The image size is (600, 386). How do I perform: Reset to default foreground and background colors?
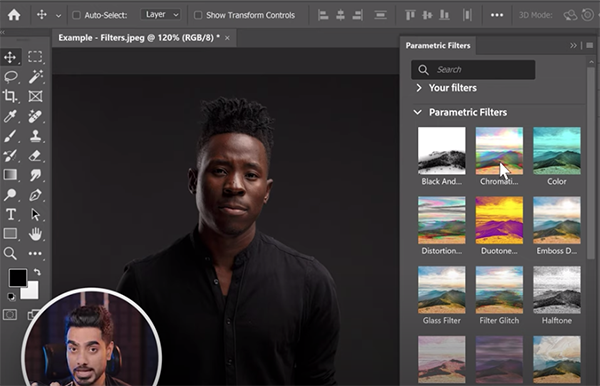pos(11,296)
